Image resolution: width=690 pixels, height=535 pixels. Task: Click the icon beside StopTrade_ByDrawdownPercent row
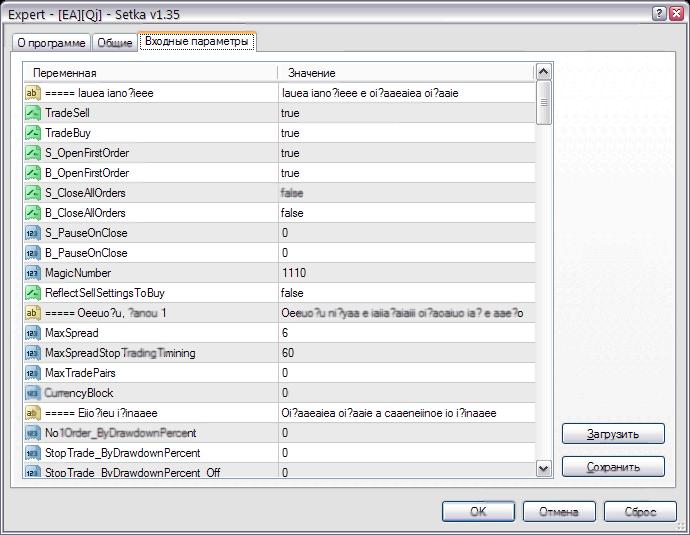point(33,453)
